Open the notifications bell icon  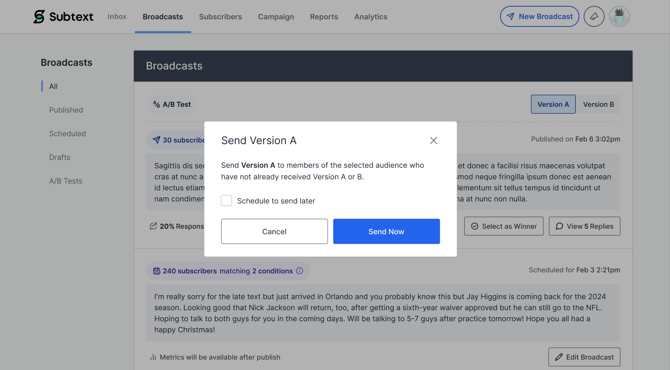coord(594,17)
